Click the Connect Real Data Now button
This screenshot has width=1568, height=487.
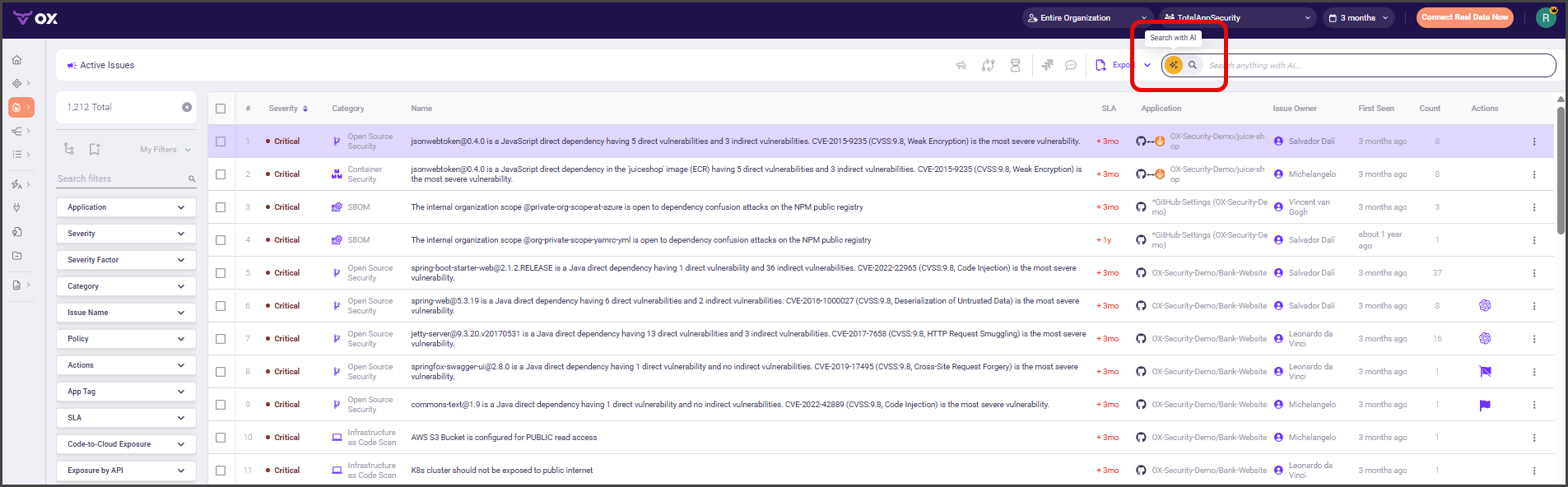1464,17
